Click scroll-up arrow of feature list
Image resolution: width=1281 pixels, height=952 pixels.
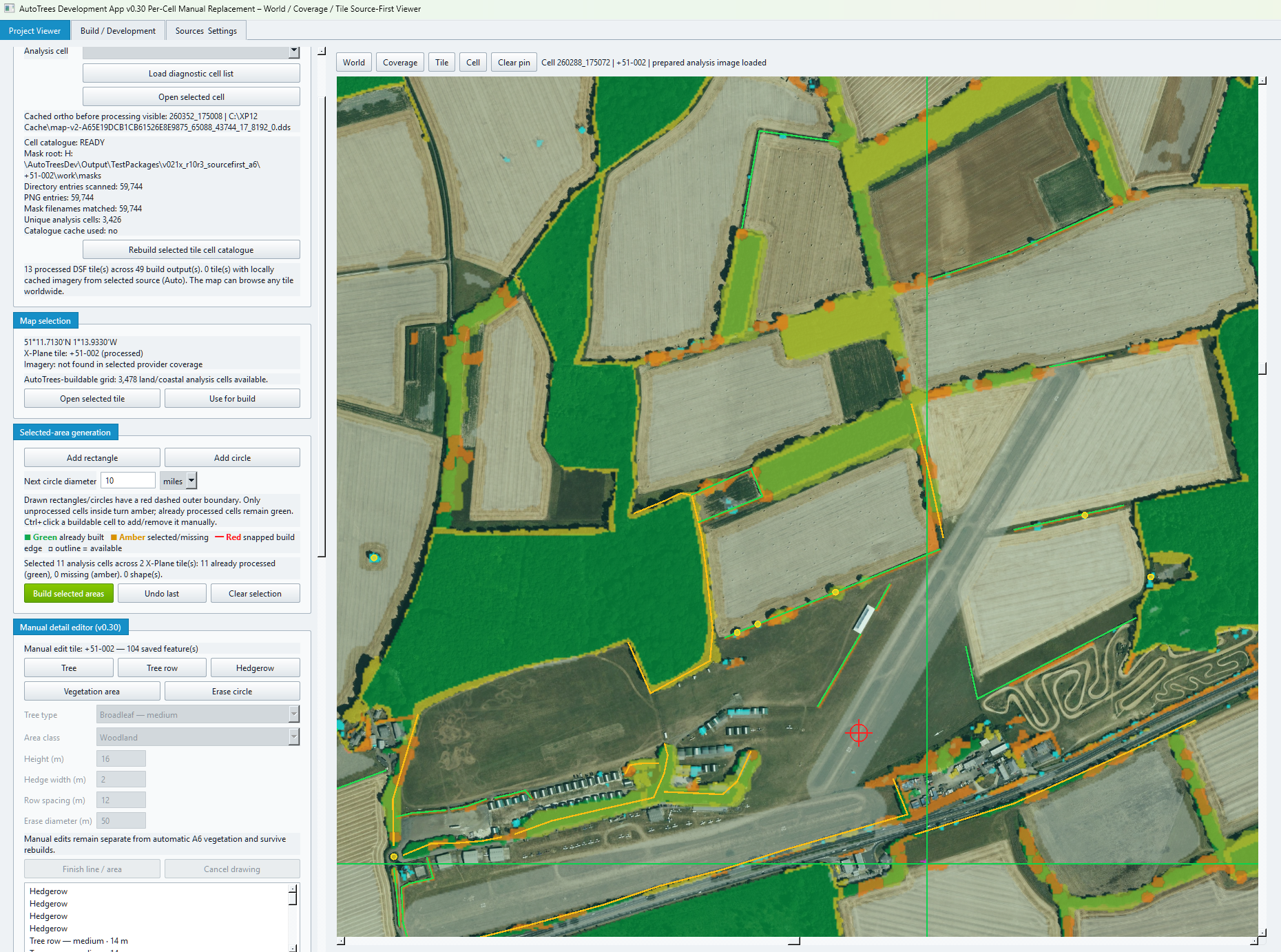tap(293, 889)
